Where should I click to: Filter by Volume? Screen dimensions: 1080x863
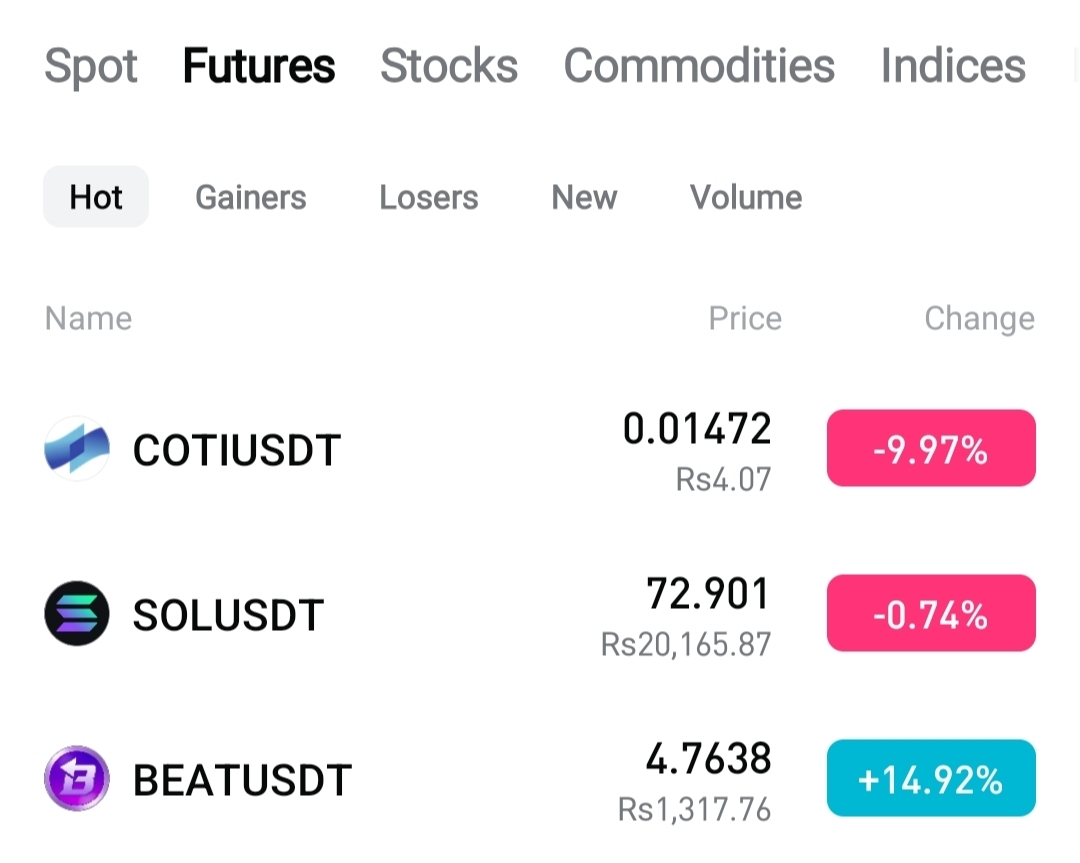coord(746,197)
